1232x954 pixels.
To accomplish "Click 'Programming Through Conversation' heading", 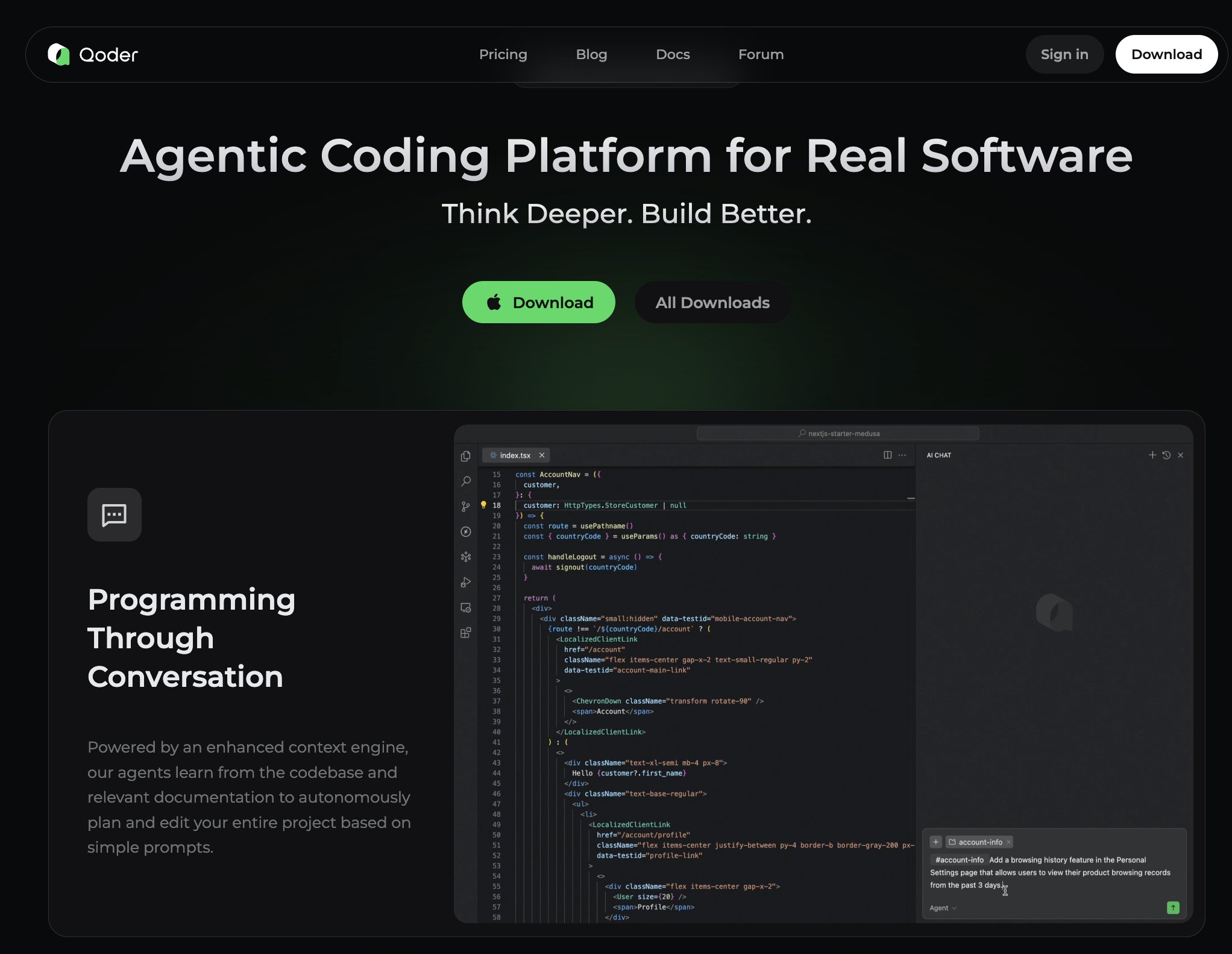I will (x=192, y=638).
